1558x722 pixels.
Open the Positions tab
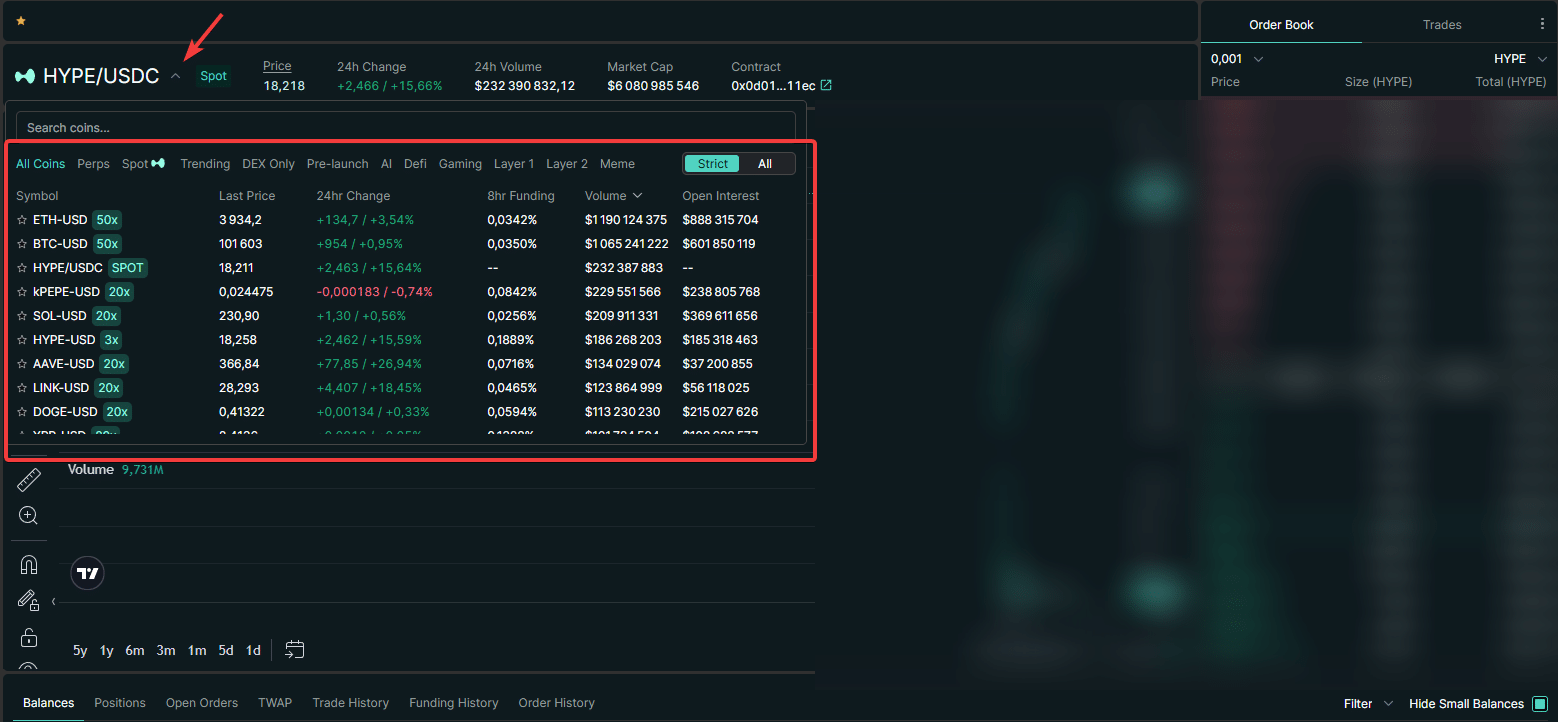tap(120, 703)
